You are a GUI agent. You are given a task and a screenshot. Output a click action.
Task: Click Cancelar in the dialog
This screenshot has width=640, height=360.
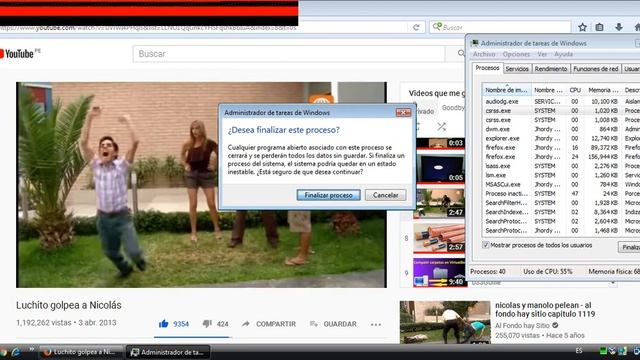pos(385,195)
